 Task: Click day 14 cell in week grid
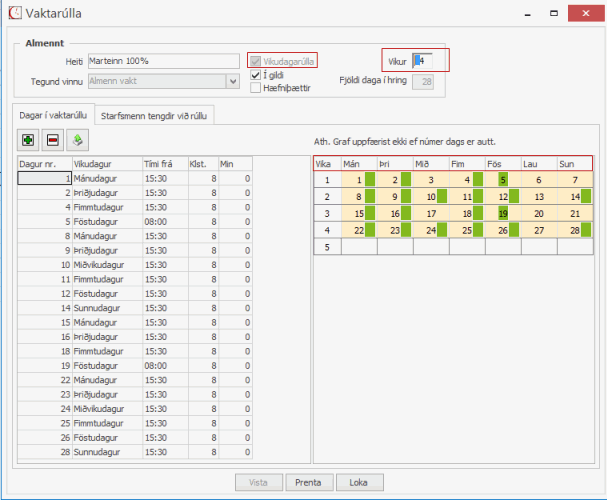pyautogui.click(x=575, y=197)
